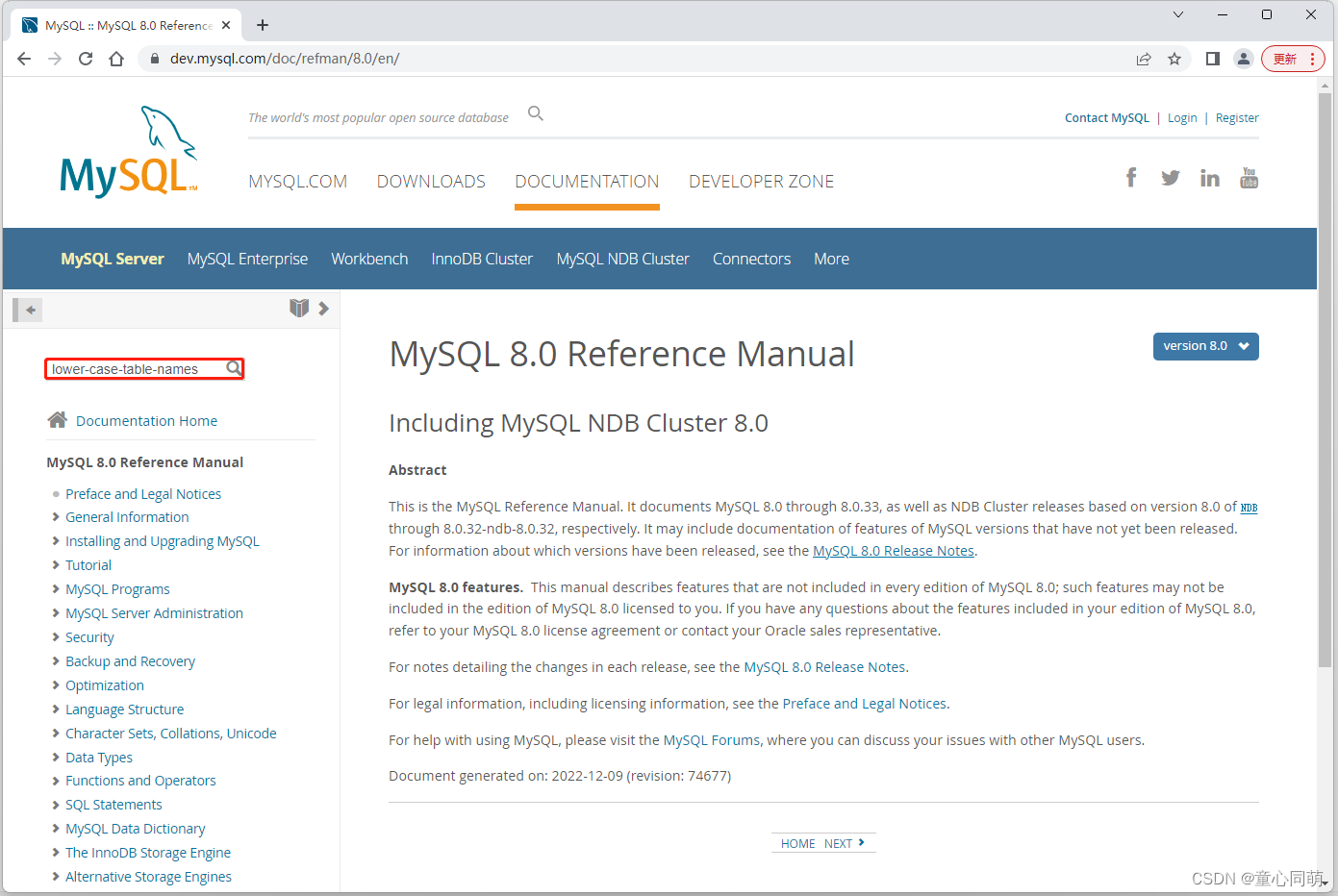
Task: Refresh the page with the reload icon
Action: 85,58
